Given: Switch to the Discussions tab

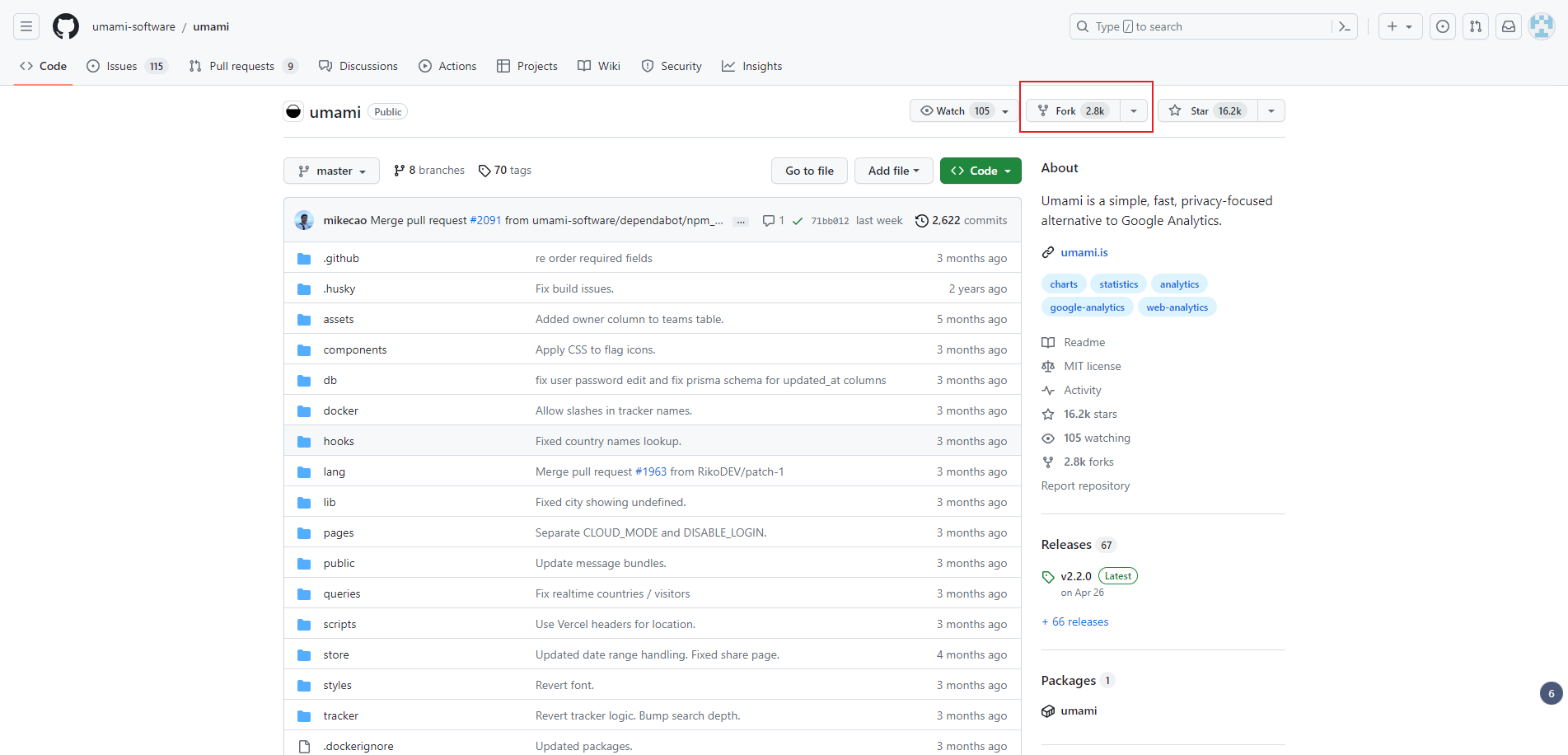Looking at the screenshot, I should (358, 66).
